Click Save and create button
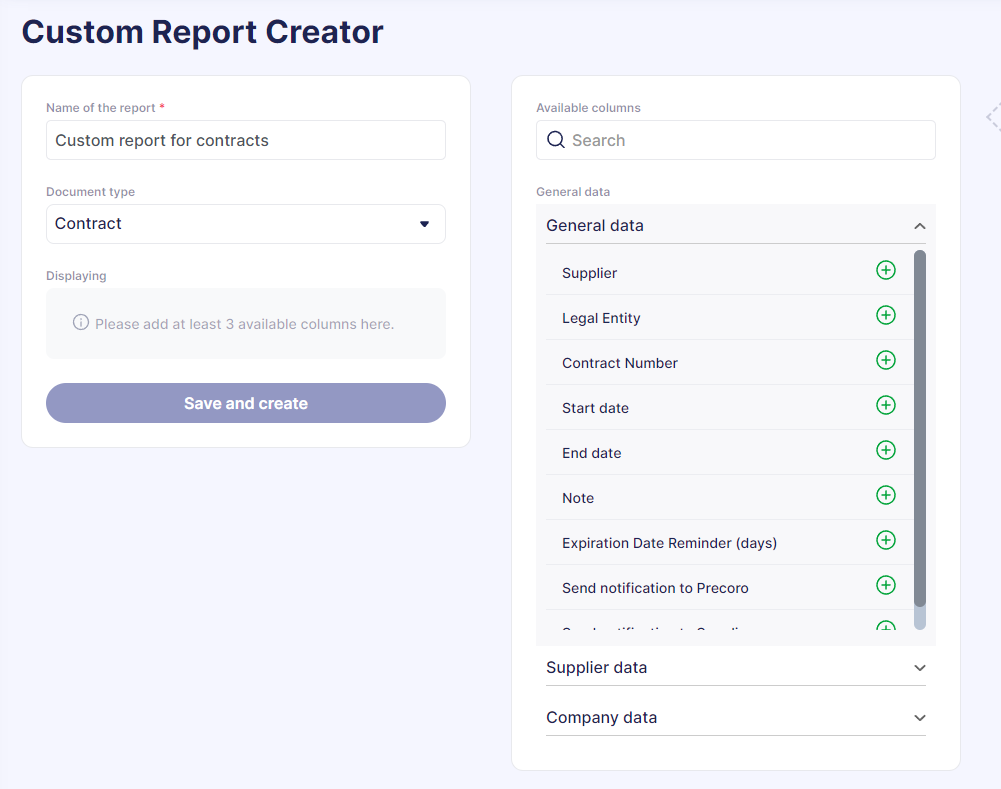 coord(246,403)
